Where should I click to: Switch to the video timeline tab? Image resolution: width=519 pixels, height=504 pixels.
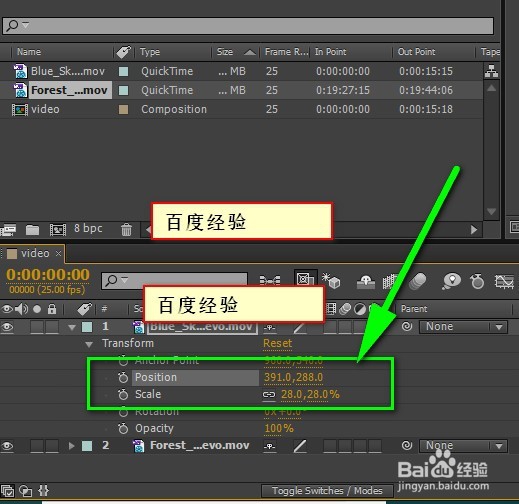(35, 253)
